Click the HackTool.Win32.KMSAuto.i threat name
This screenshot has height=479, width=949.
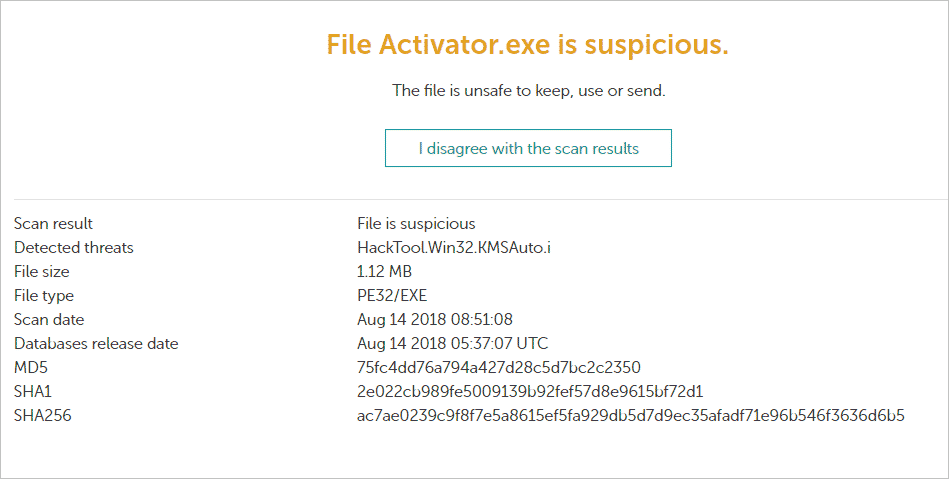point(454,247)
